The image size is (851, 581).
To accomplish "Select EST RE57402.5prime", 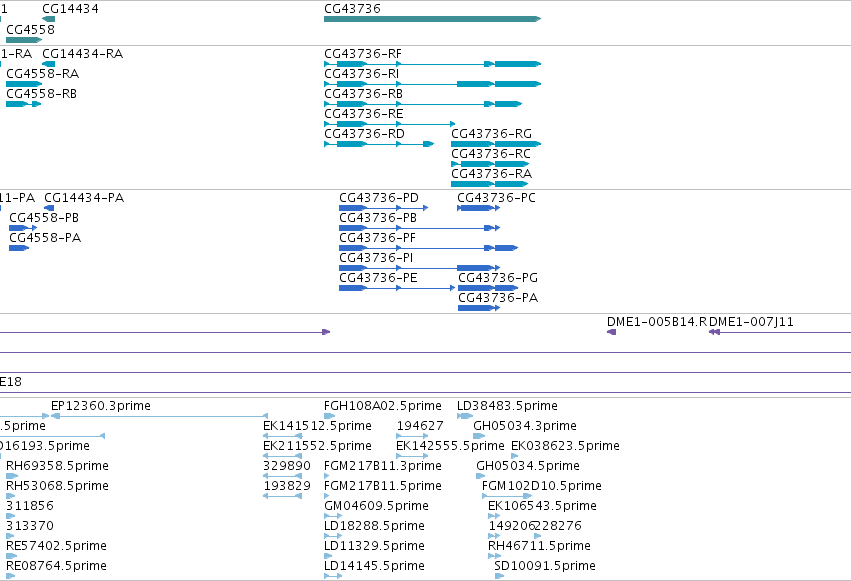I will [x=12, y=557].
